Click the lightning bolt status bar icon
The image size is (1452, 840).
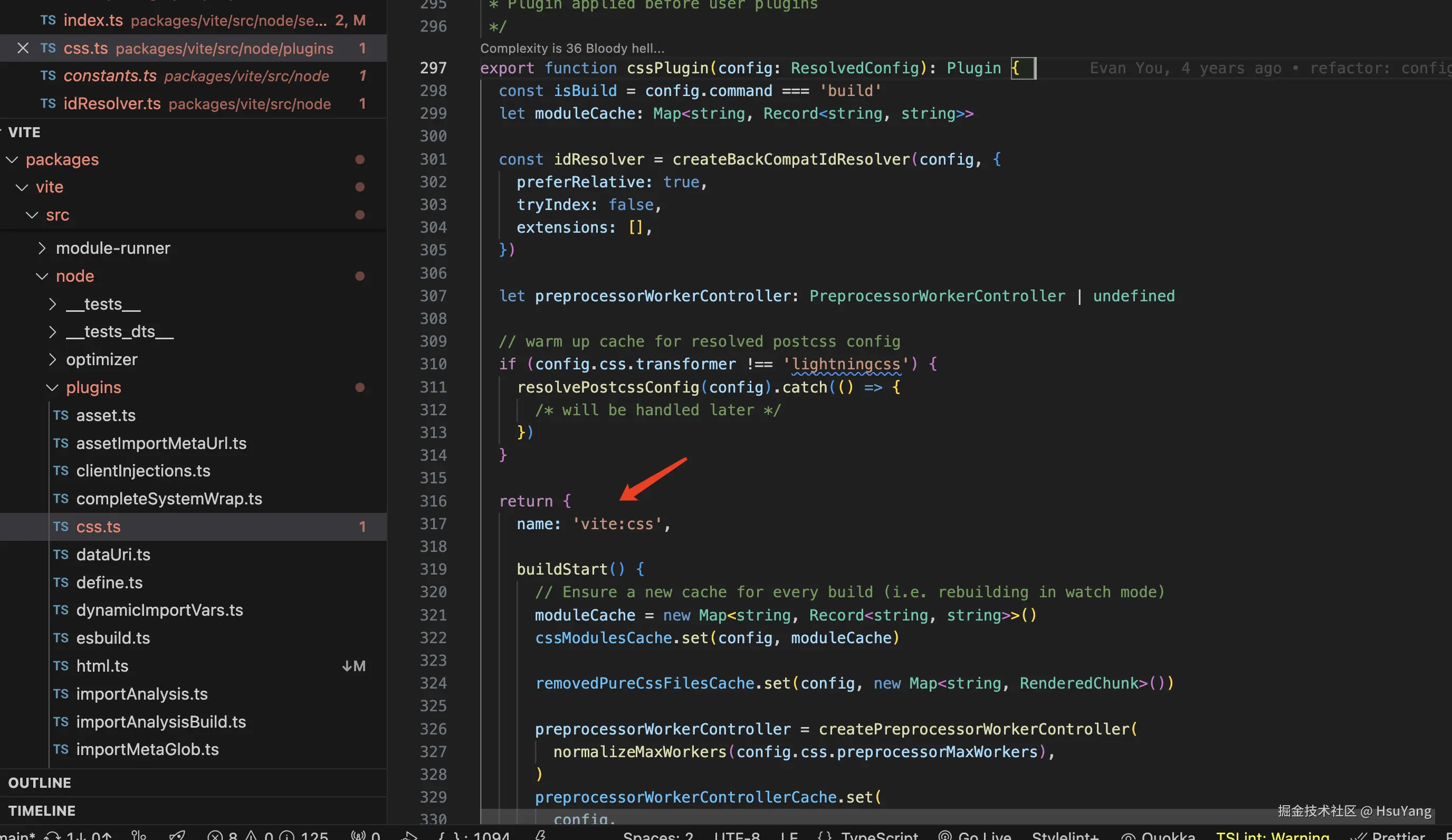click(540, 835)
